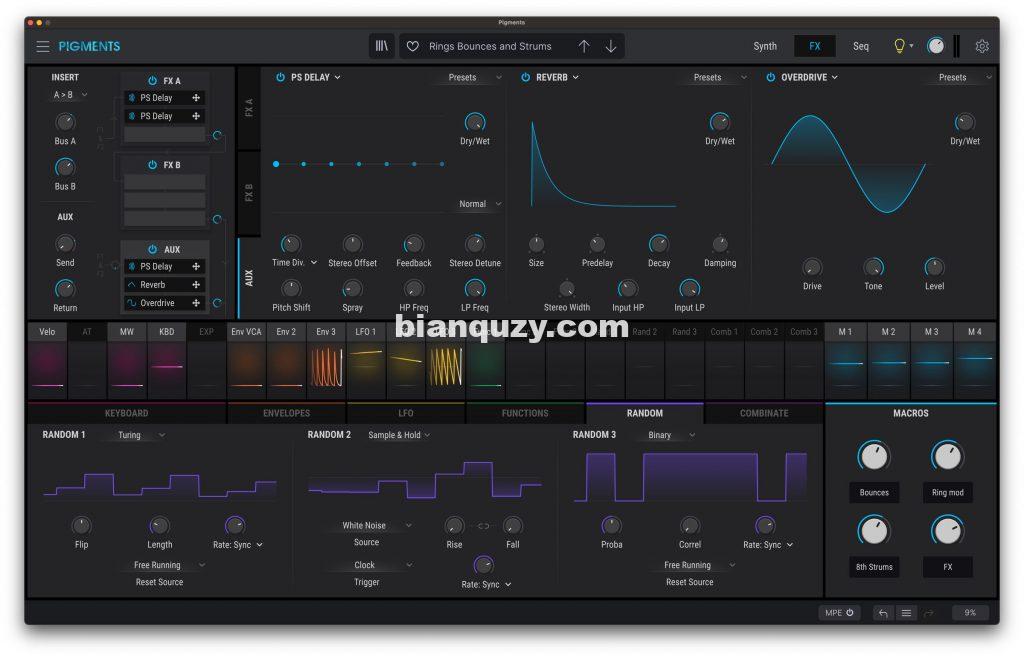Select the FX B vertical bus tab
The height and width of the screenshot is (657, 1024).
249,193
